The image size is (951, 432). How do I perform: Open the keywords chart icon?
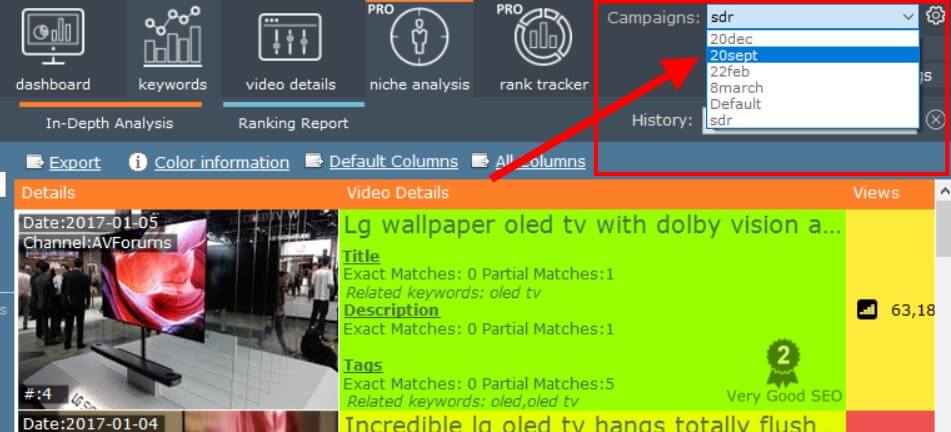172,36
